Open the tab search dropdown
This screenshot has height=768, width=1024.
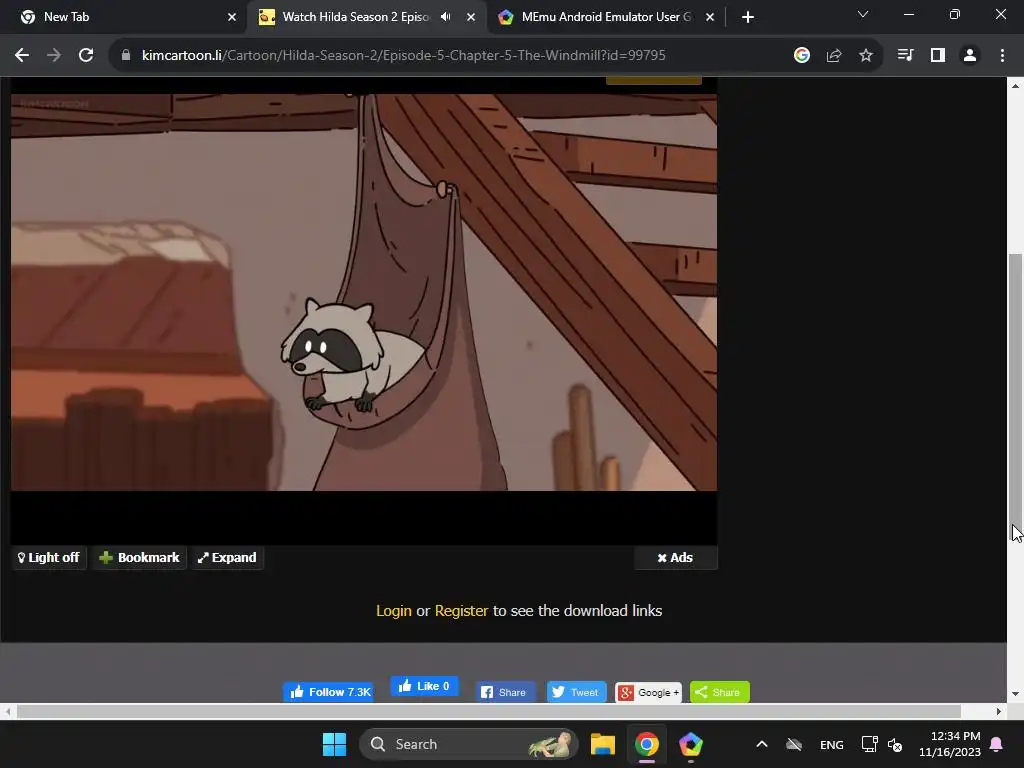pyautogui.click(x=863, y=14)
